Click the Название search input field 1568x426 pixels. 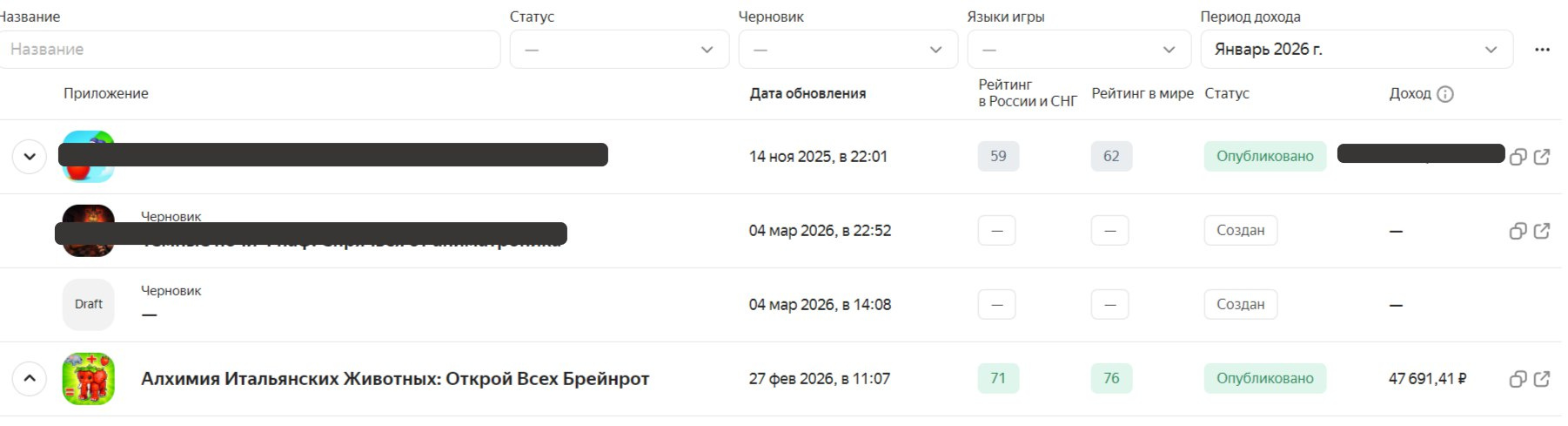250,50
